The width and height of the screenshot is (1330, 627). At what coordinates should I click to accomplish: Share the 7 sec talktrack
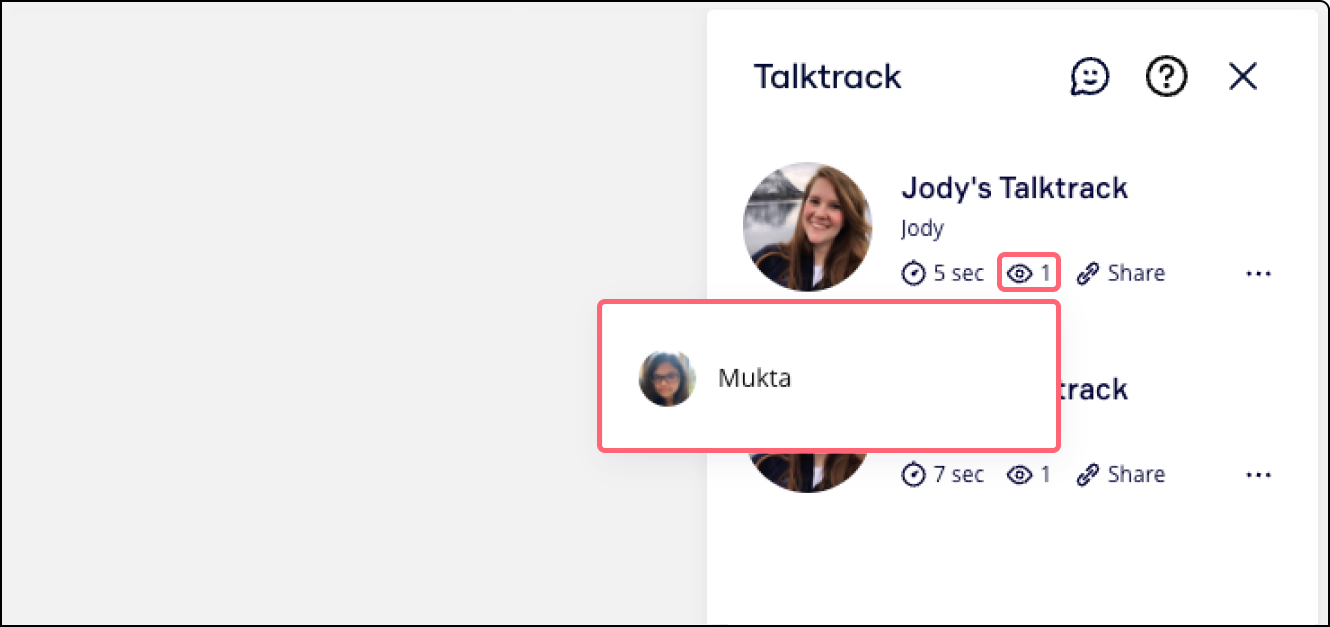point(1121,474)
